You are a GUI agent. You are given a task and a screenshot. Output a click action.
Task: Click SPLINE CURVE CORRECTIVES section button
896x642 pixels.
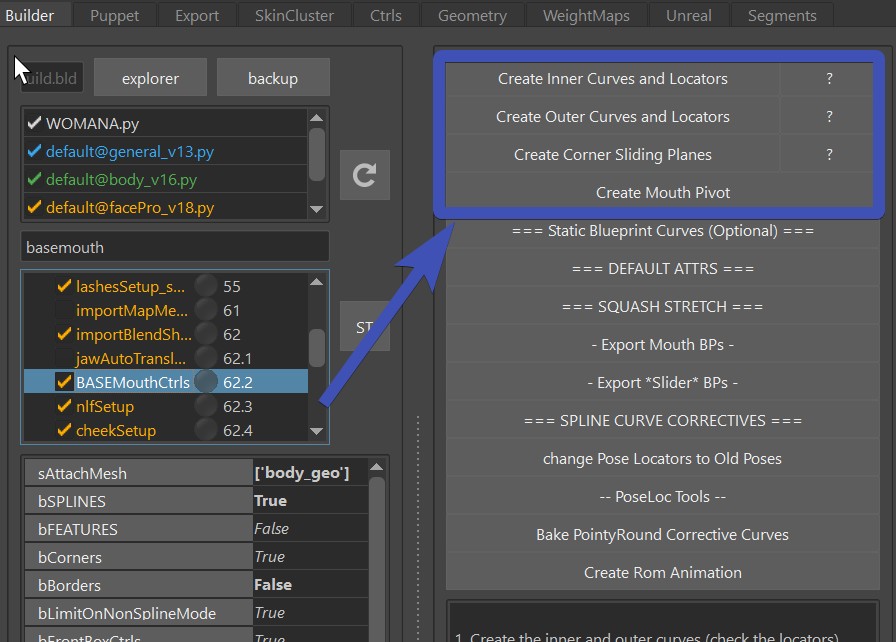pyautogui.click(x=662, y=420)
